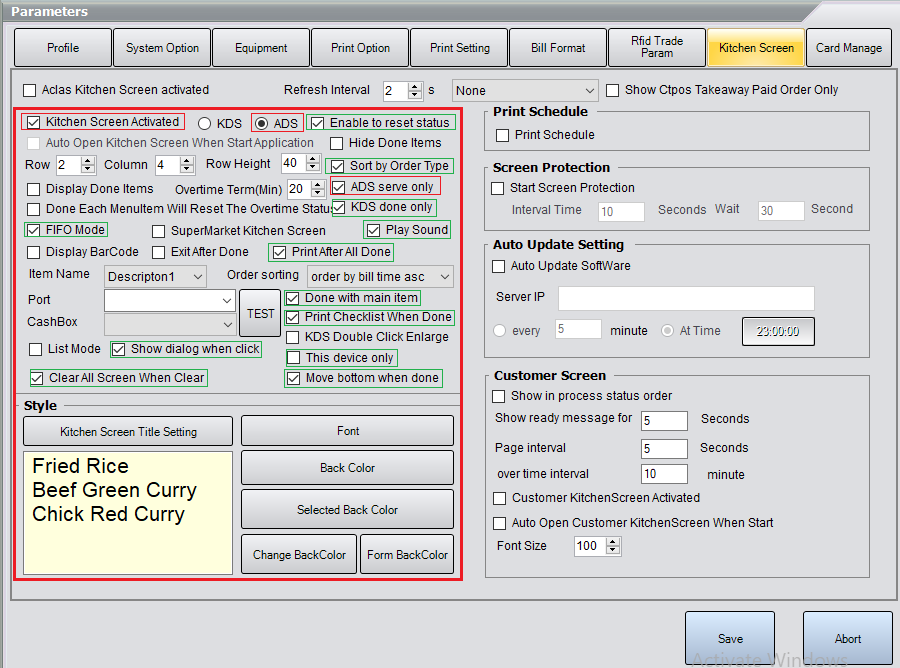The width and height of the screenshot is (900, 668).
Task: Enable Start Screen Protection
Action: click(498, 188)
